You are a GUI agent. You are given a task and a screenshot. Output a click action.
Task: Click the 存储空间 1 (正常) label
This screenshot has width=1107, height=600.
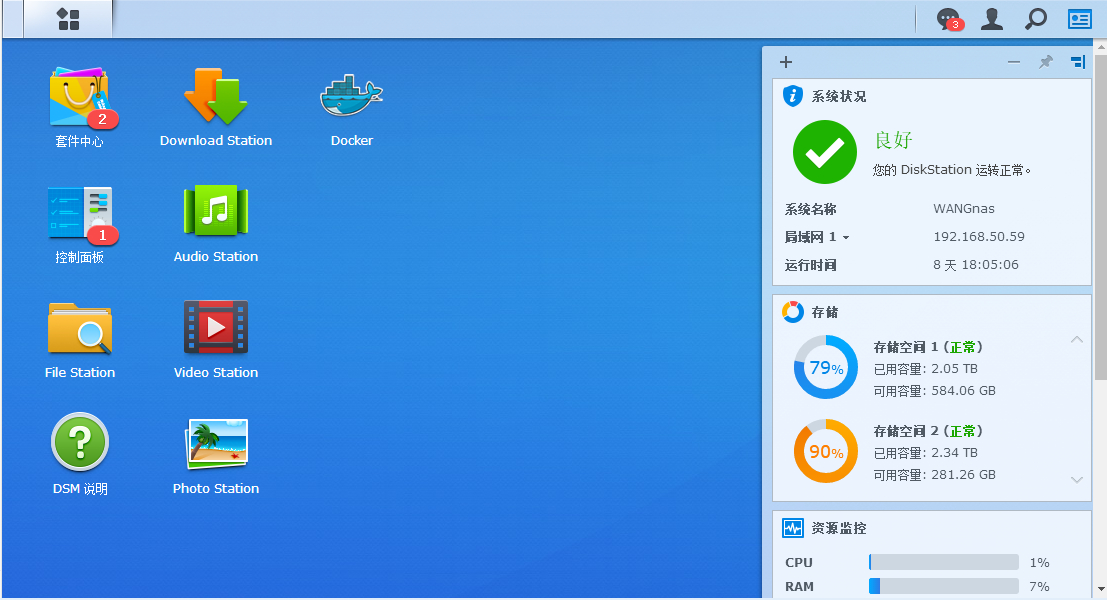tap(928, 347)
